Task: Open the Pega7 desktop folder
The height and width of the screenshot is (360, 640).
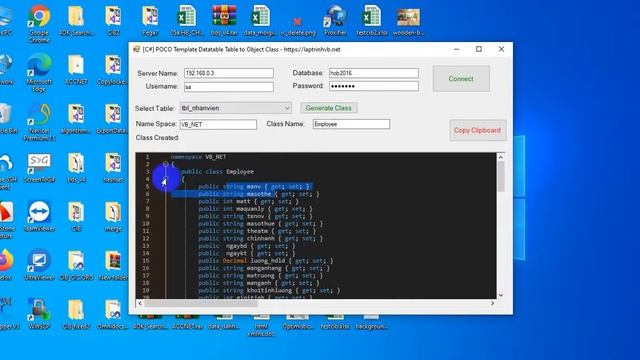Action: tap(150, 20)
